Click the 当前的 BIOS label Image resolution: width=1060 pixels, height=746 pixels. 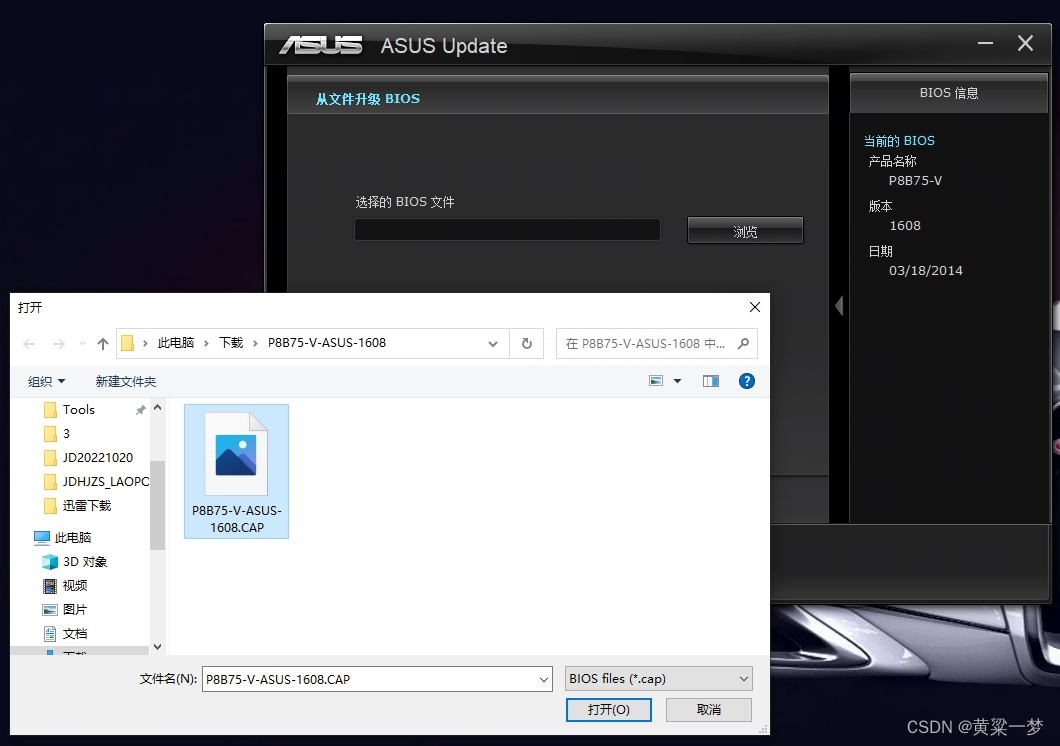tap(899, 141)
